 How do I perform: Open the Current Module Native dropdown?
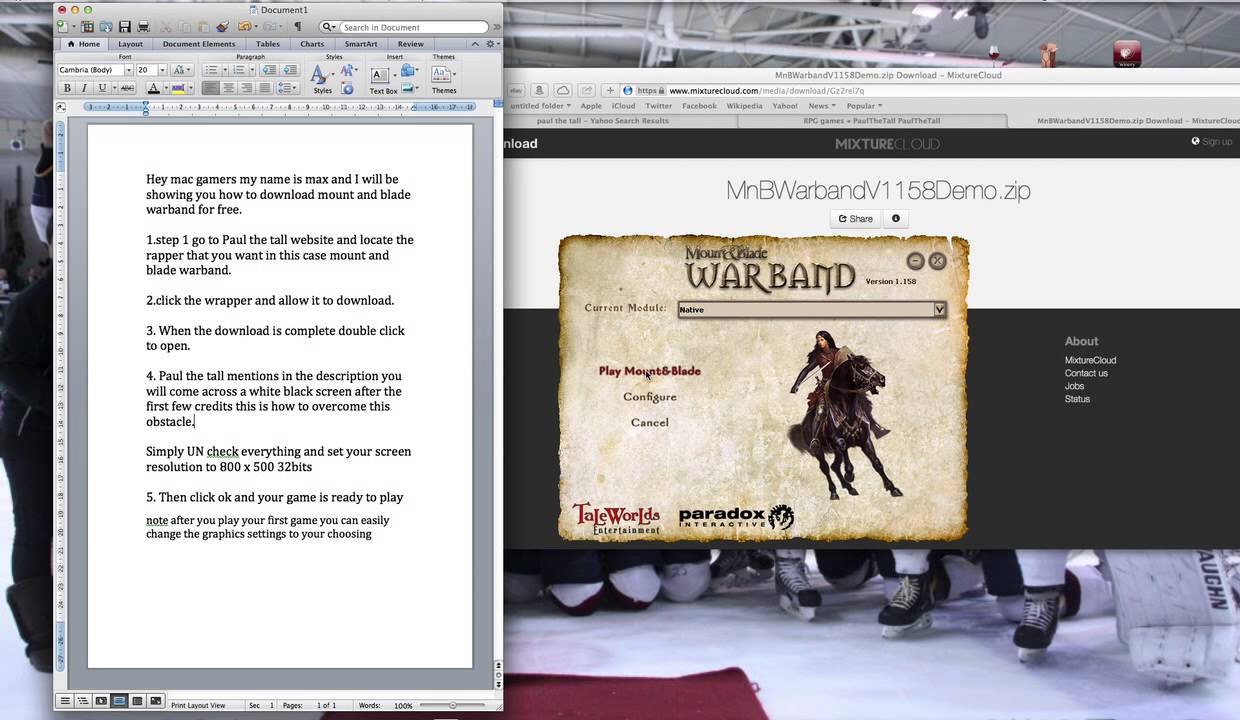pos(812,310)
